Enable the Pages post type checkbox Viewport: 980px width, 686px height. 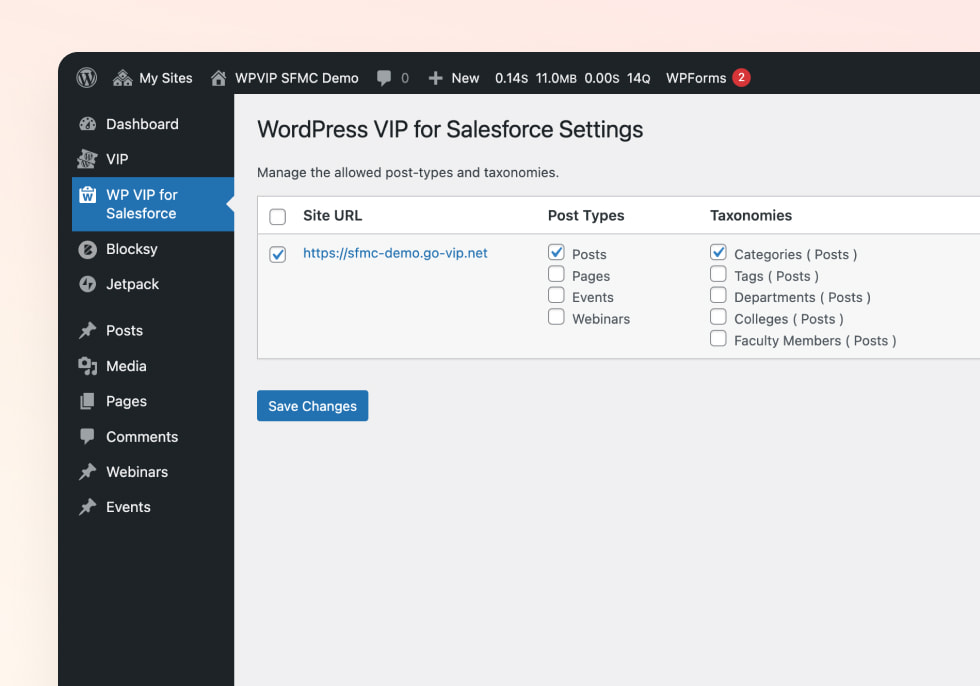556,275
